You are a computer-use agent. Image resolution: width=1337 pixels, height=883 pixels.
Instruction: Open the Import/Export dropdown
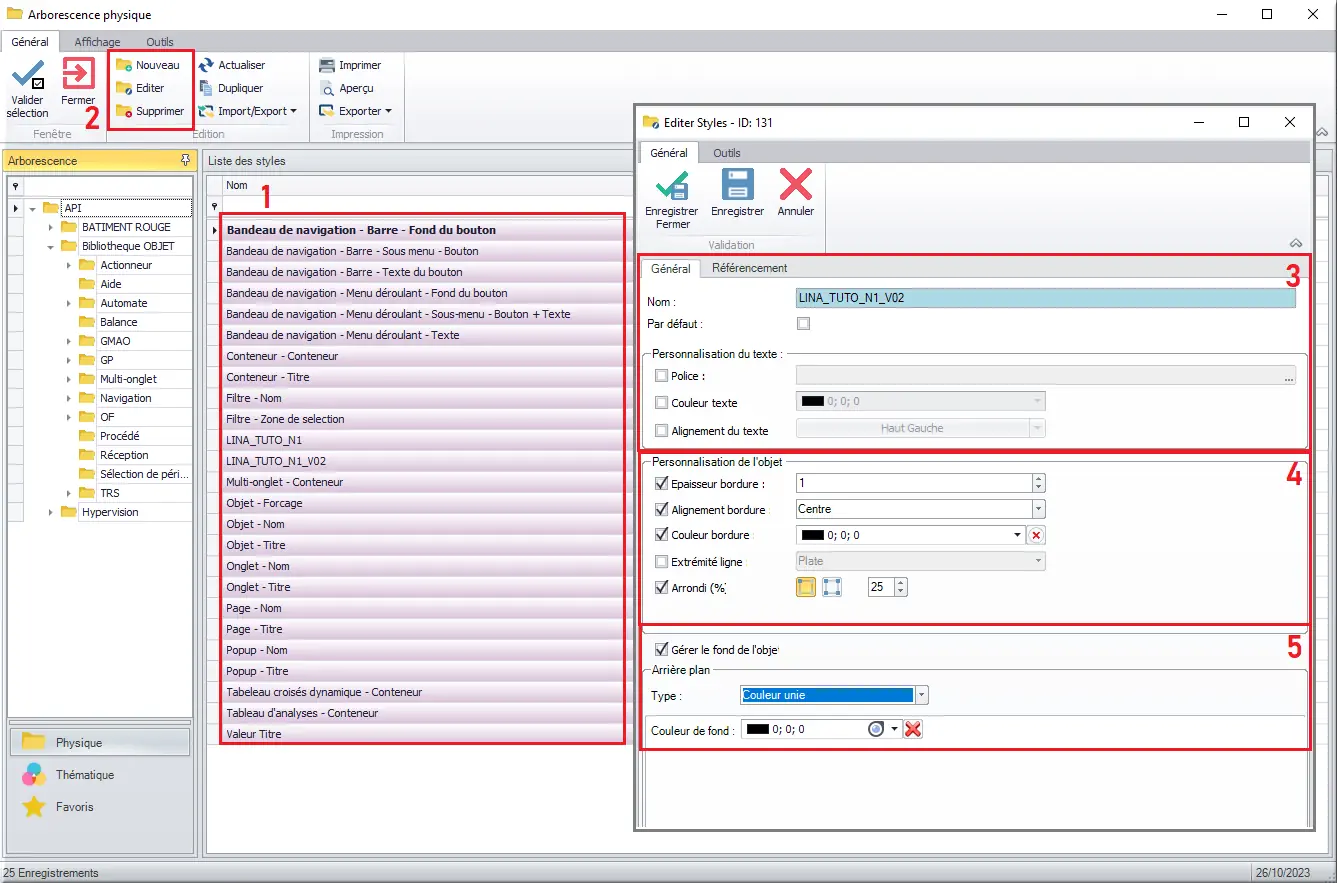click(x=248, y=111)
